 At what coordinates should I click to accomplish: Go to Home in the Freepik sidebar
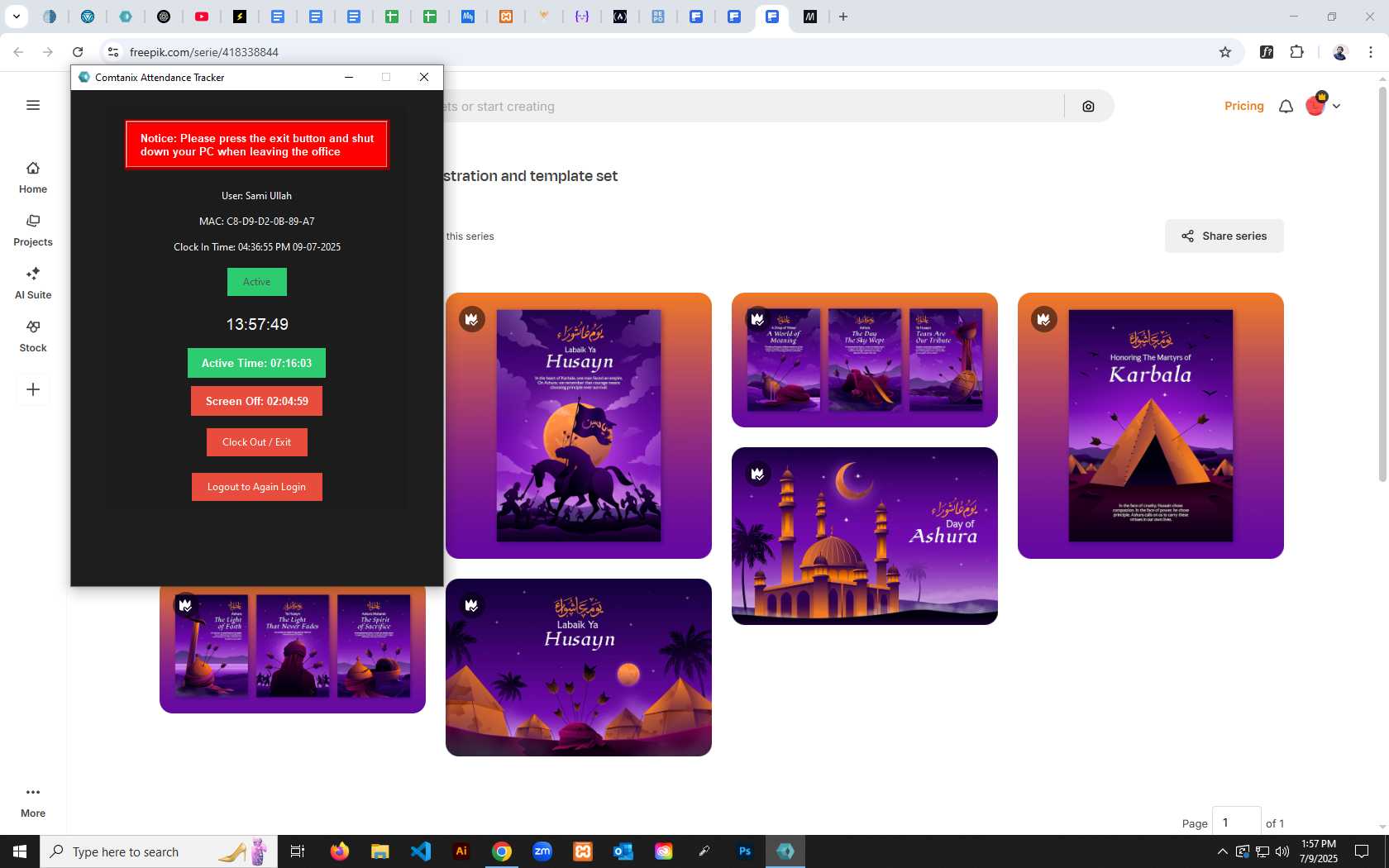tap(33, 178)
